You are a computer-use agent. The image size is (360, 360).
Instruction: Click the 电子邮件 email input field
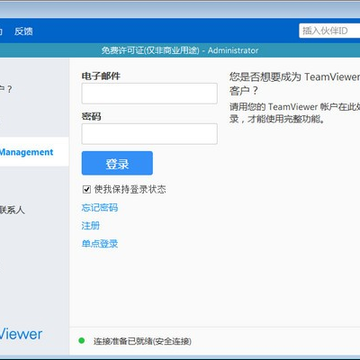[149, 93]
